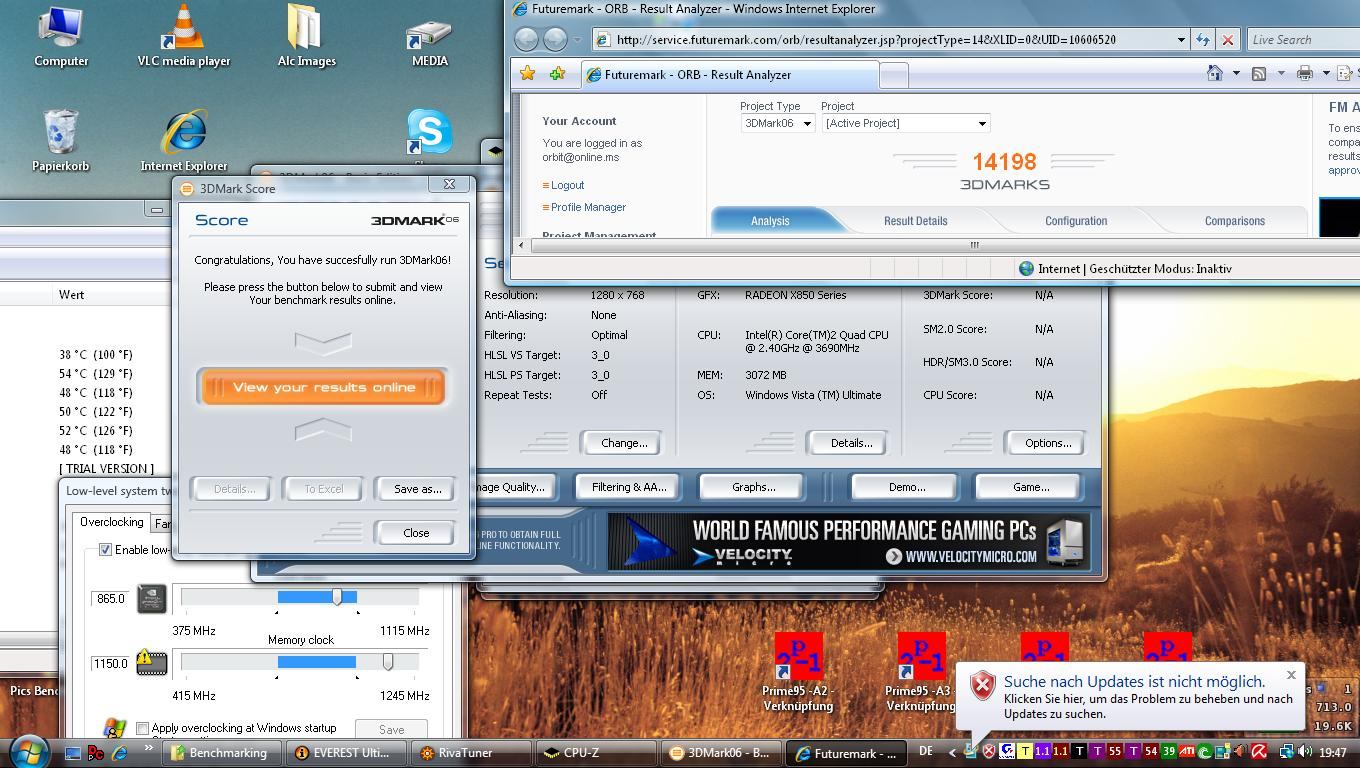Click Add to Favorites icon in IE
1360x768 pixels.
pos(557,73)
